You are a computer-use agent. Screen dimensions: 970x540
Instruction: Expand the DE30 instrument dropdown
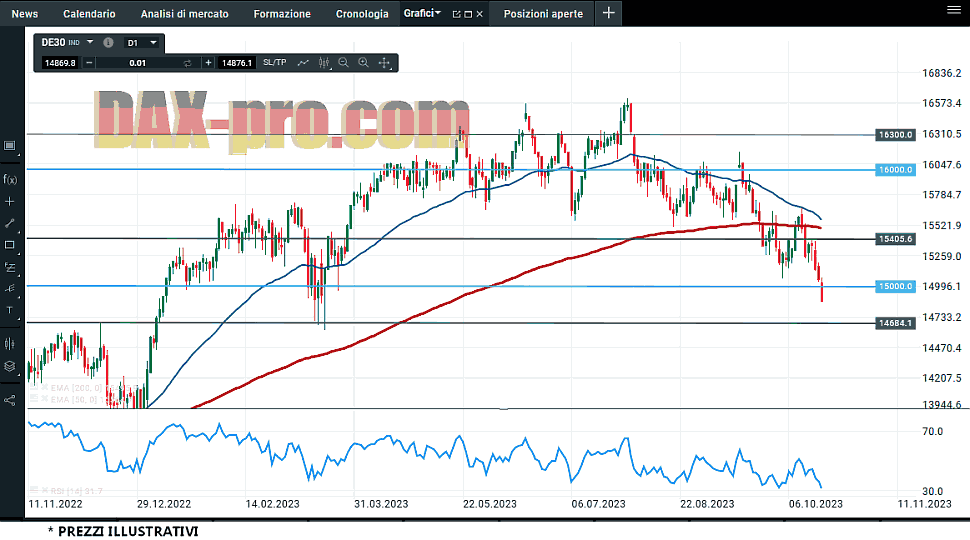pos(90,42)
